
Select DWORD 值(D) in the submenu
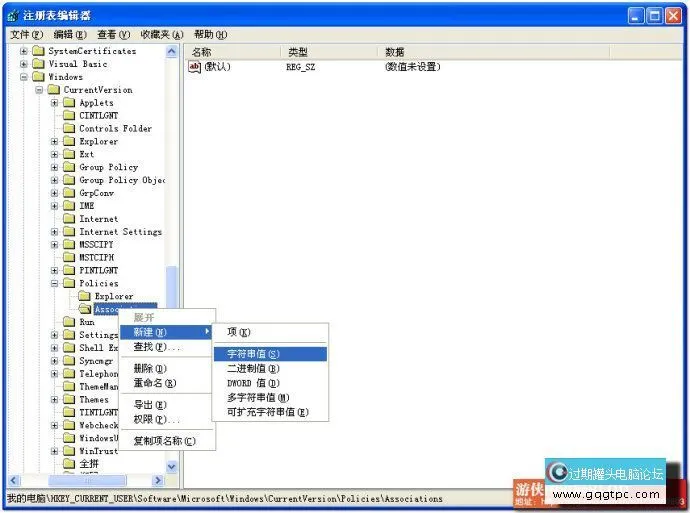point(253,383)
